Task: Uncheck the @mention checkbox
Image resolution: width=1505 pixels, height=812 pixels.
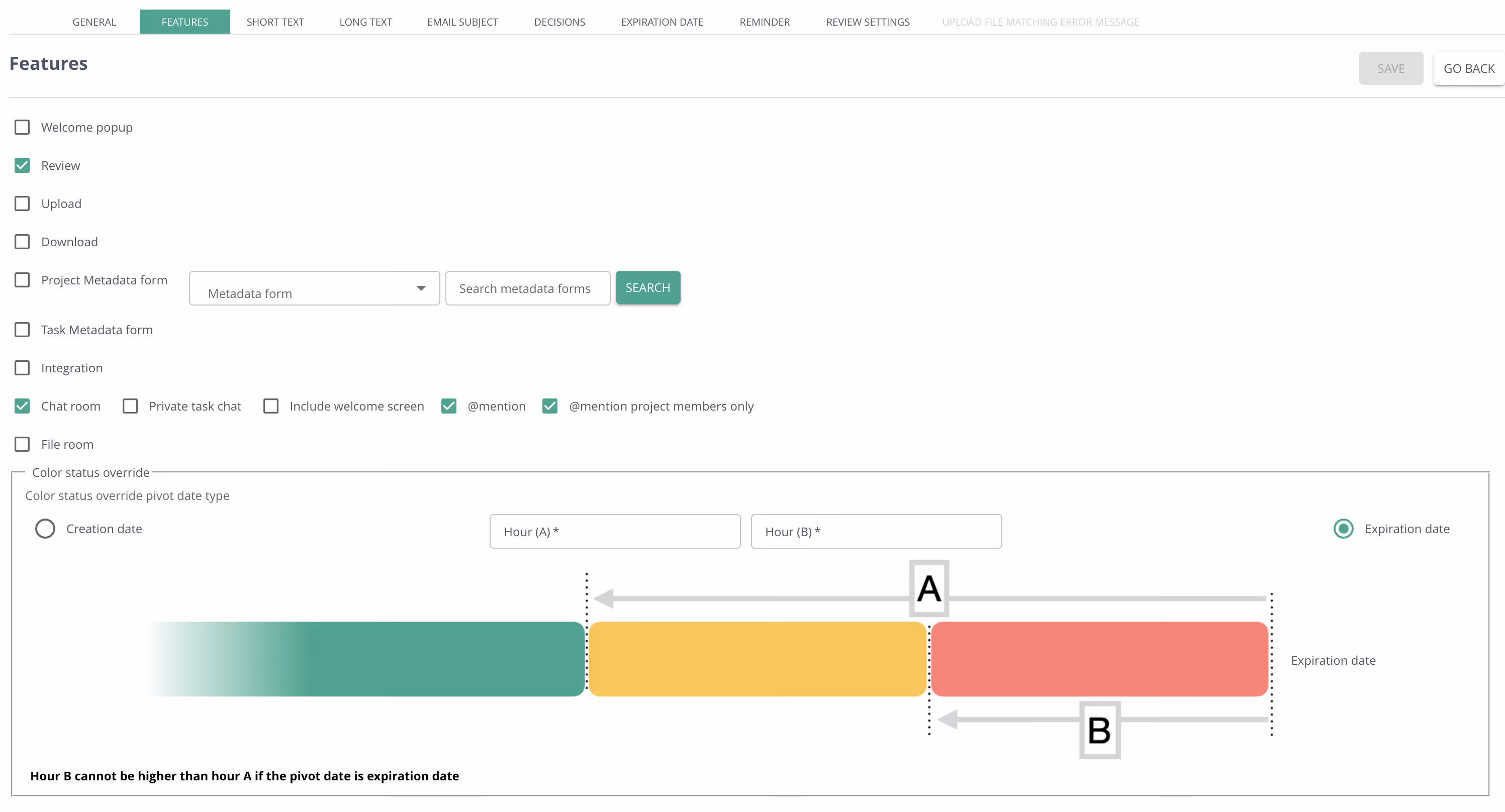Action: pos(449,406)
